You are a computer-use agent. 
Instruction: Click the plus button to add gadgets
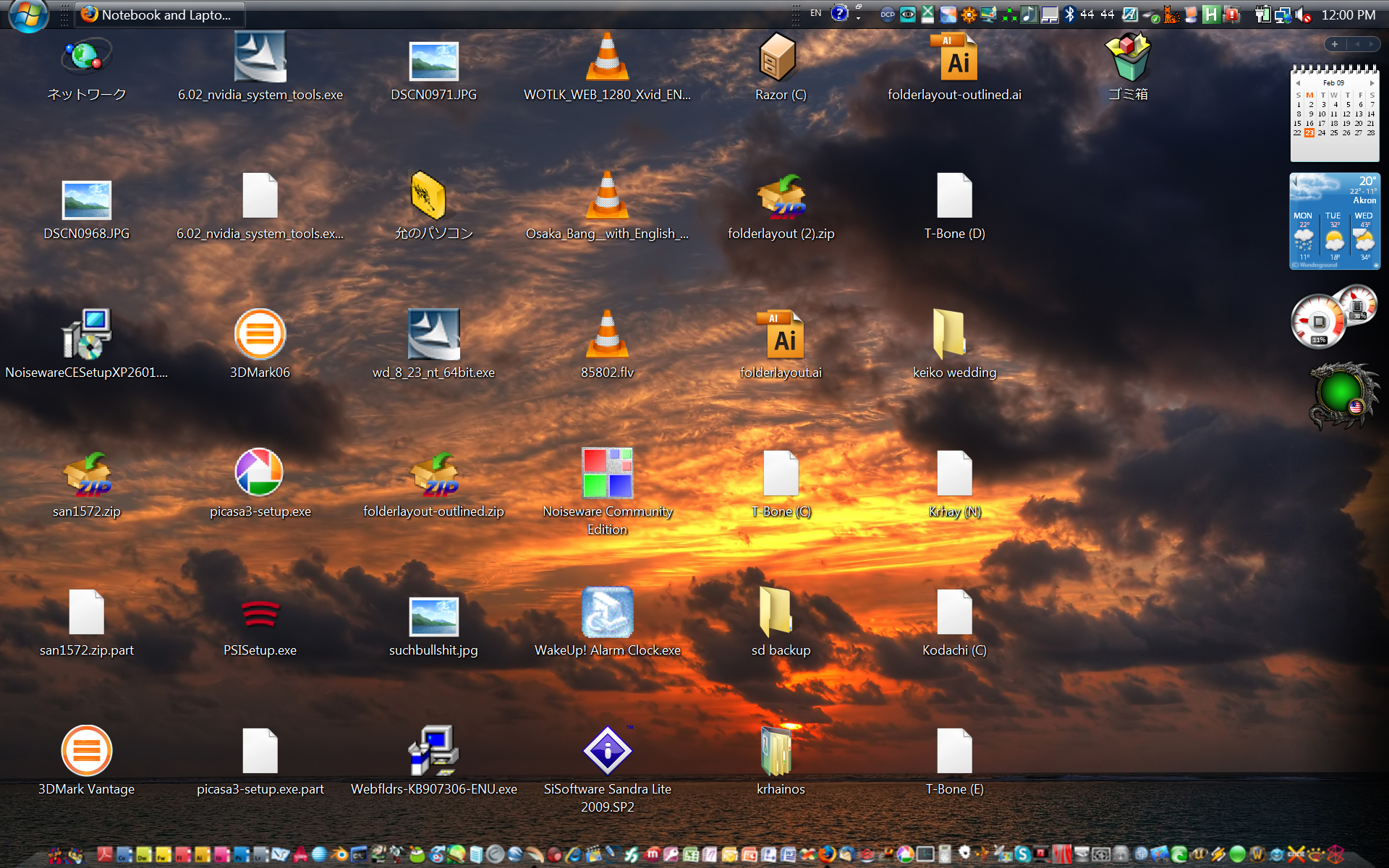coord(1335,44)
